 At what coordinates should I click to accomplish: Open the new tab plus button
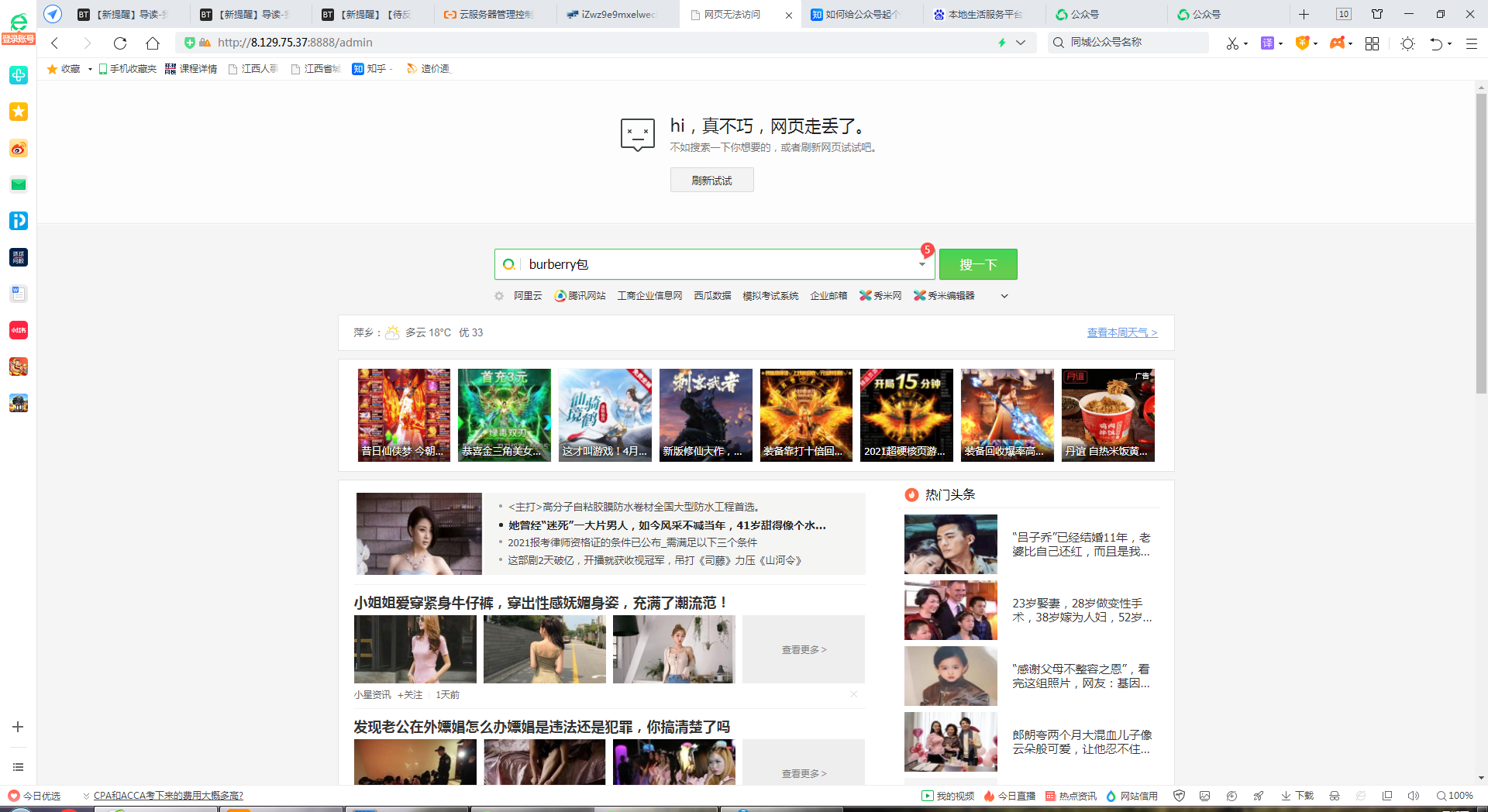click(1304, 14)
